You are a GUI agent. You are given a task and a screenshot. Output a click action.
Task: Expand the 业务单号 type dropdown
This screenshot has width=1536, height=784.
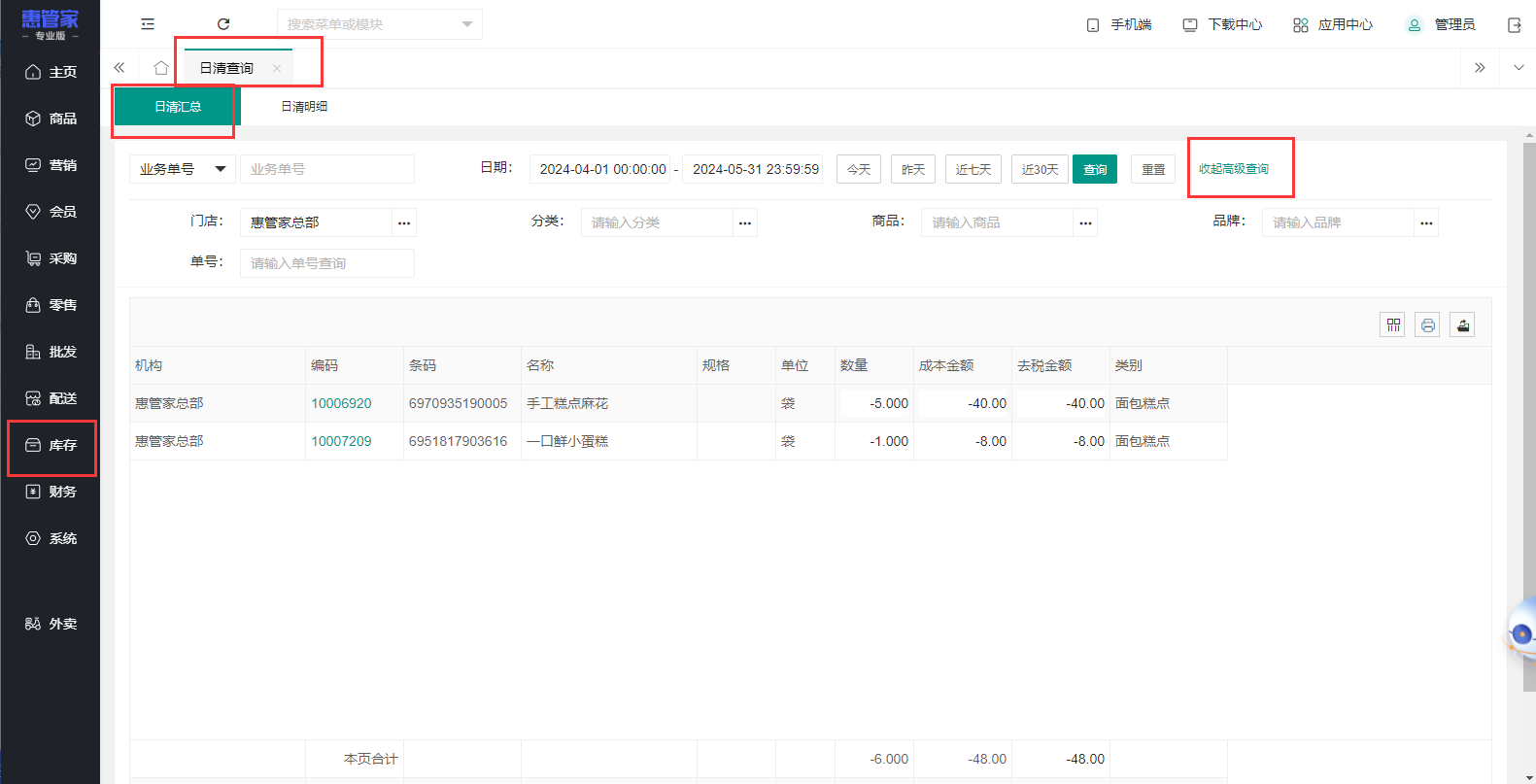coord(183,169)
